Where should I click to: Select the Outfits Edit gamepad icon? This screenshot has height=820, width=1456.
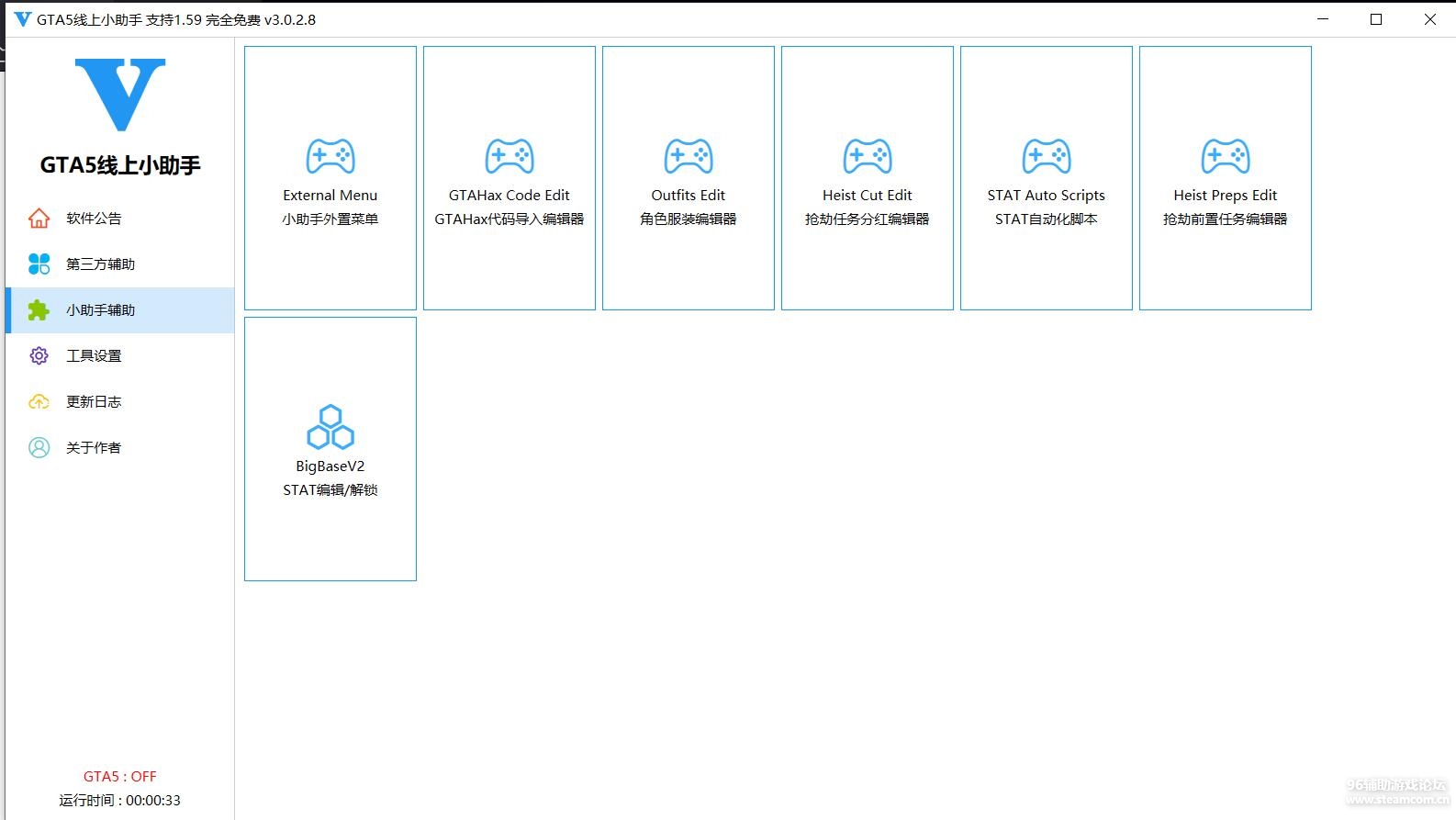689,157
